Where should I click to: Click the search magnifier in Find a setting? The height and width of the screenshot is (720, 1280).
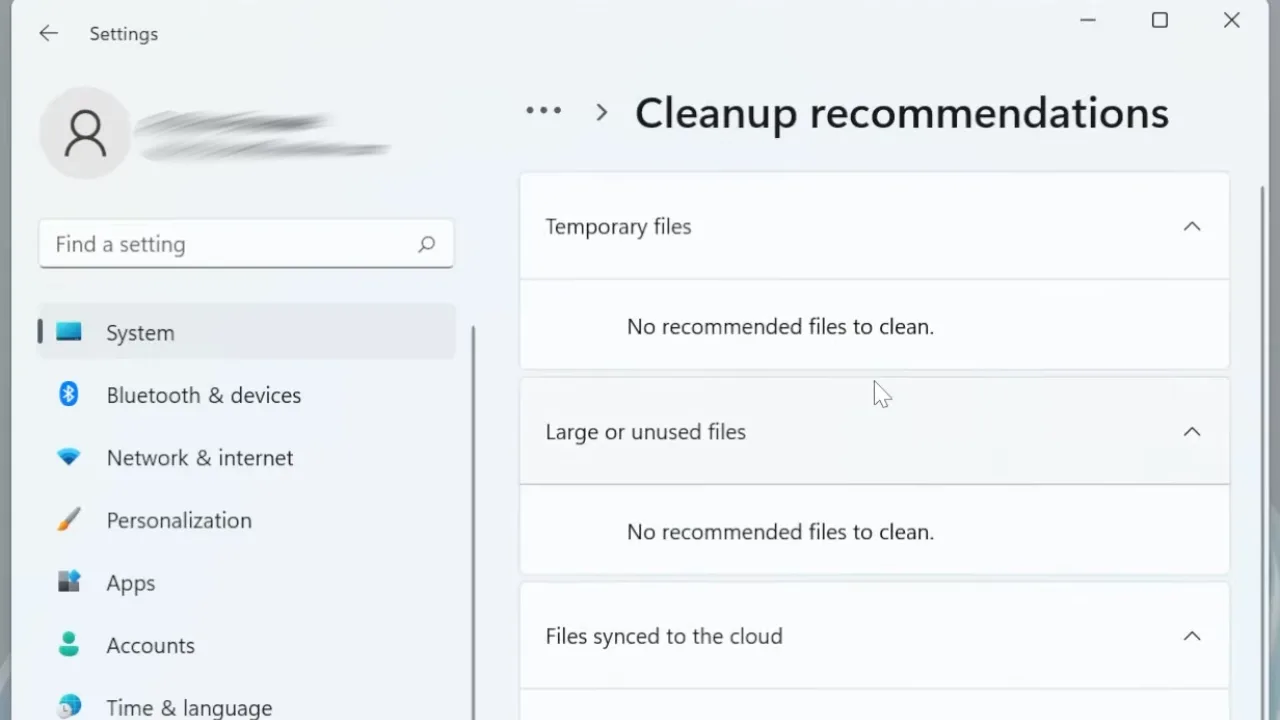[427, 244]
